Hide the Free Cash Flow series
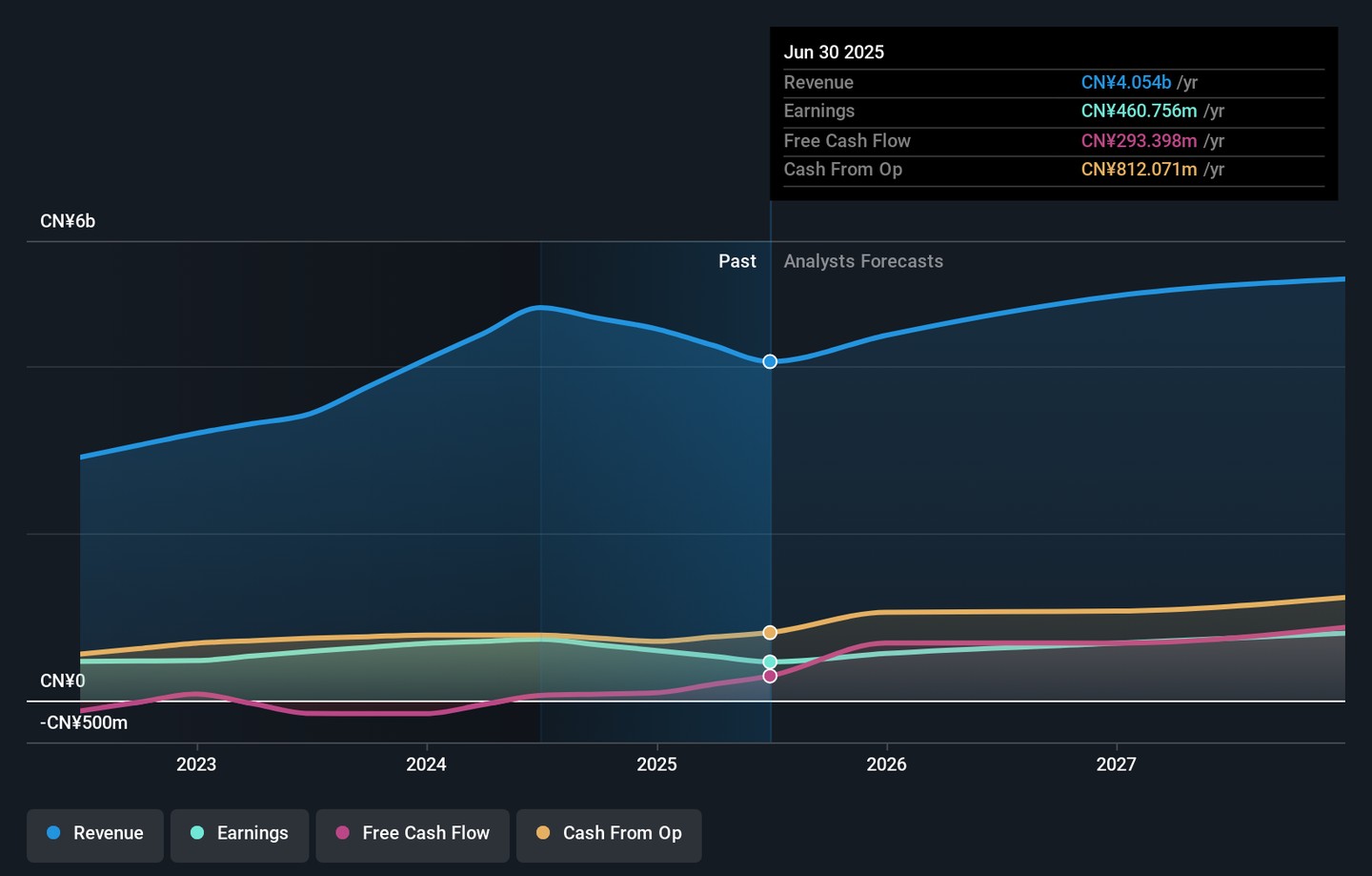This screenshot has height=876, width=1372. tap(413, 833)
